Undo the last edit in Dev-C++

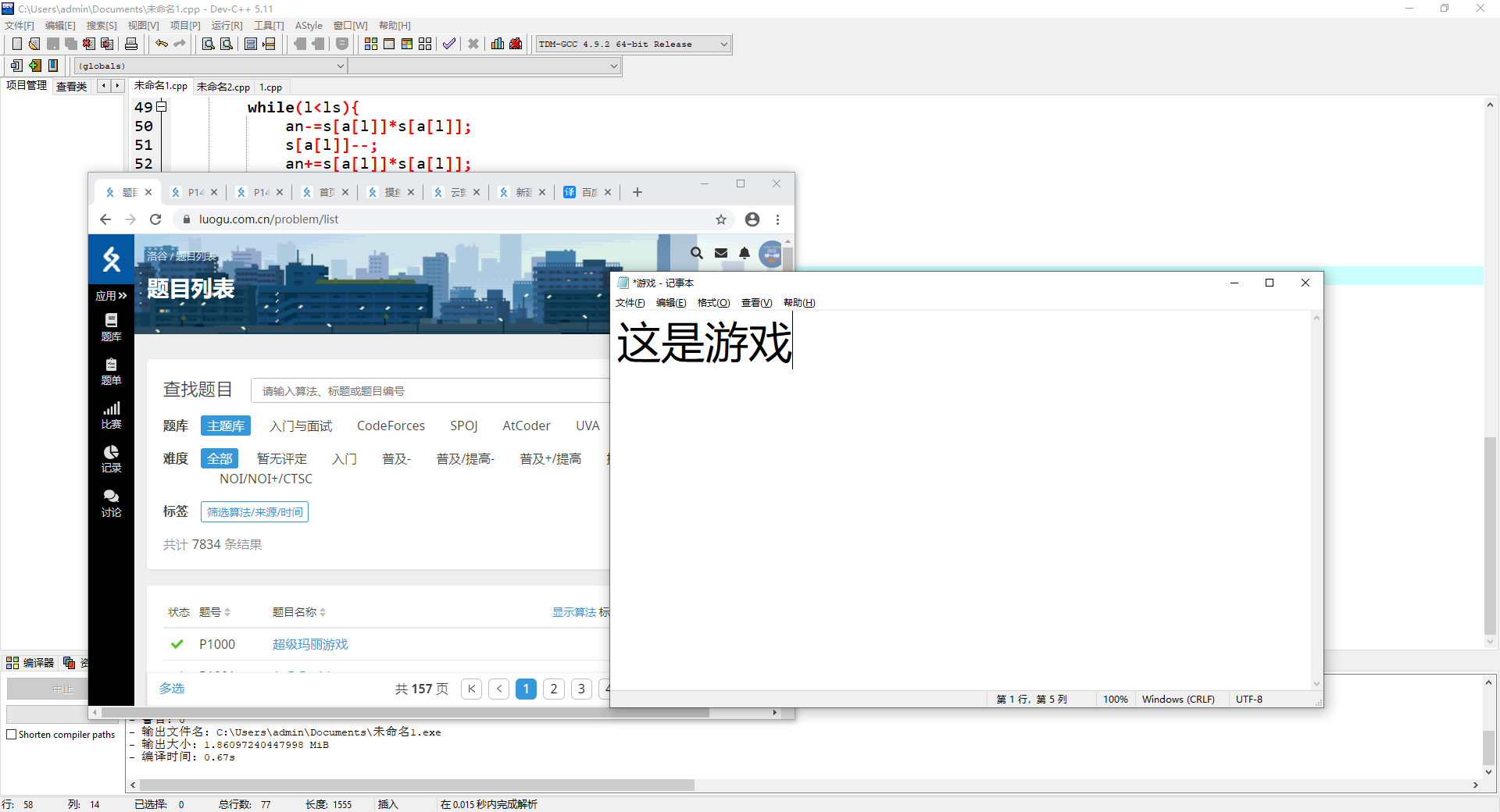pos(162,44)
